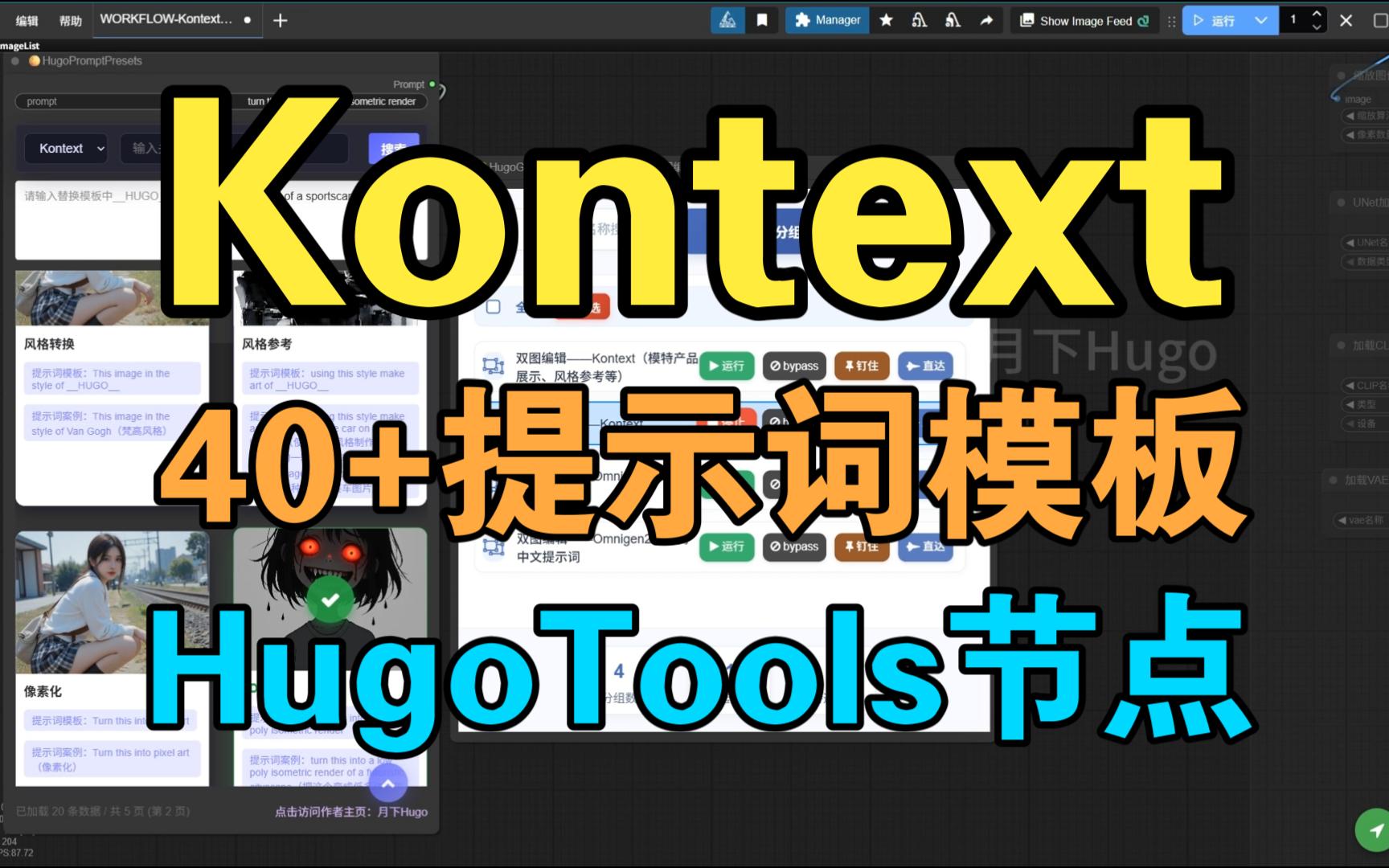Screen dimensions: 1389x868
Task: Click the bookmark icon in the top toolbar
Action: click(760, 20)
